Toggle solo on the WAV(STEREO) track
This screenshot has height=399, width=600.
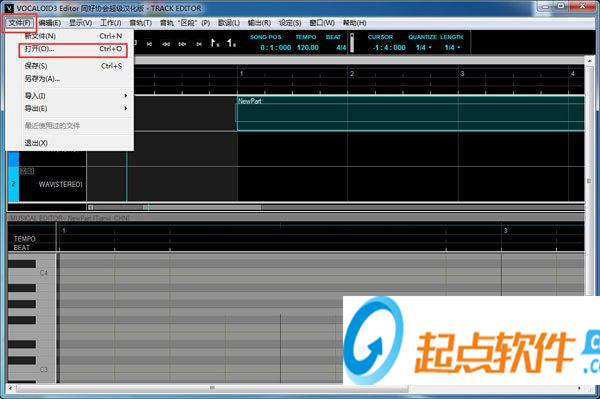point(31,171)
